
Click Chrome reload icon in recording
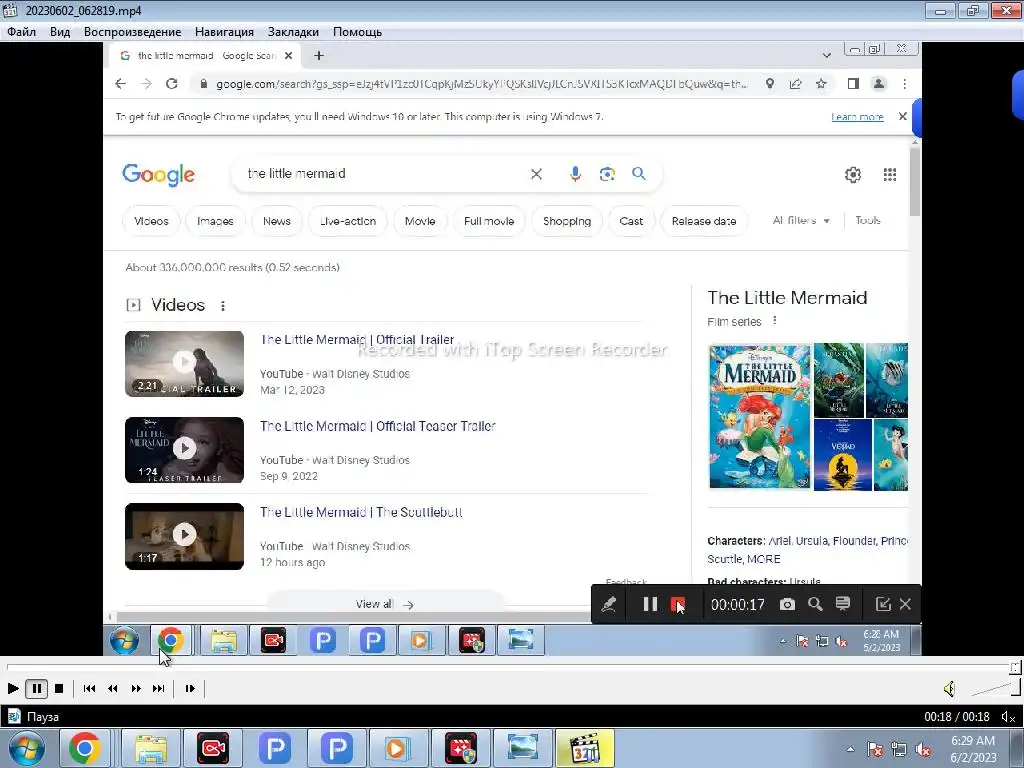coord(172,84)
